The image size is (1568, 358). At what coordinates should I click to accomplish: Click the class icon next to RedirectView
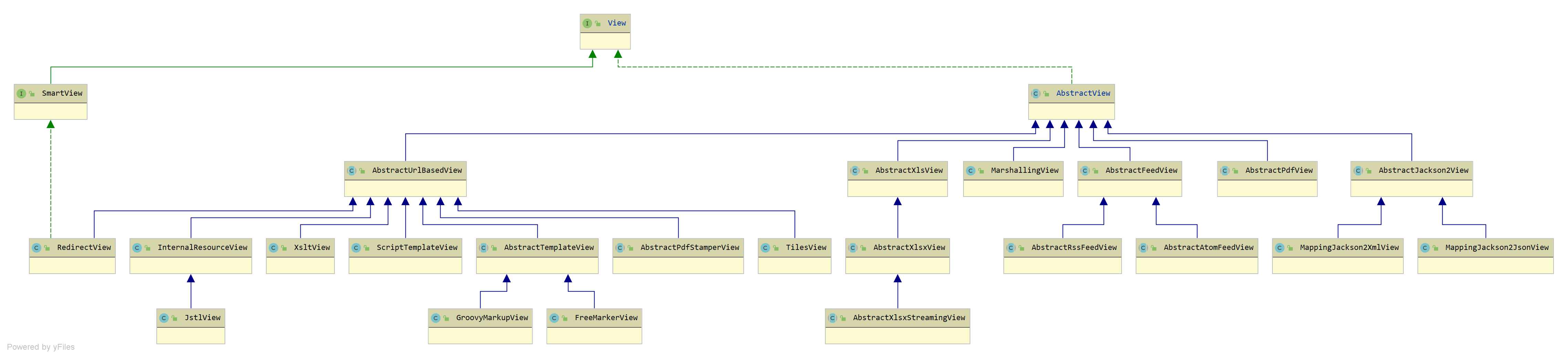coord(37,248)
